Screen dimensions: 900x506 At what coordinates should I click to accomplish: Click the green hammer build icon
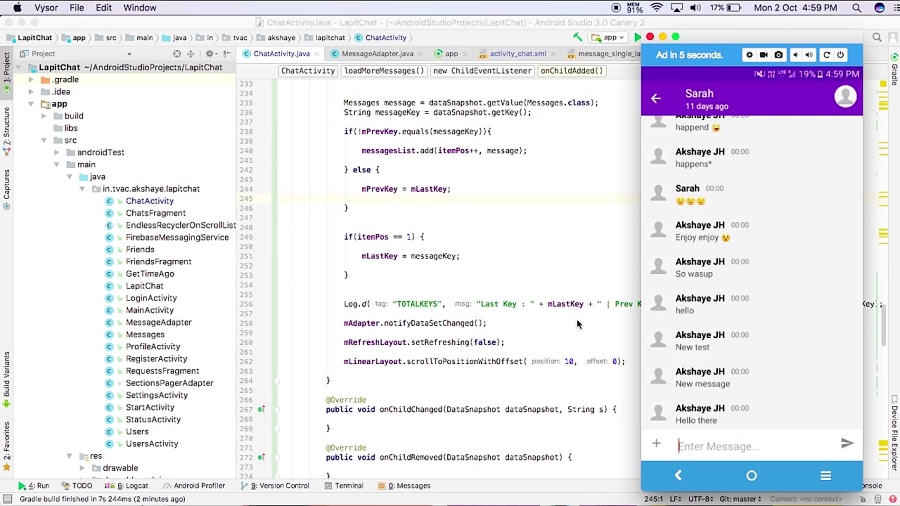pos(578,37)
